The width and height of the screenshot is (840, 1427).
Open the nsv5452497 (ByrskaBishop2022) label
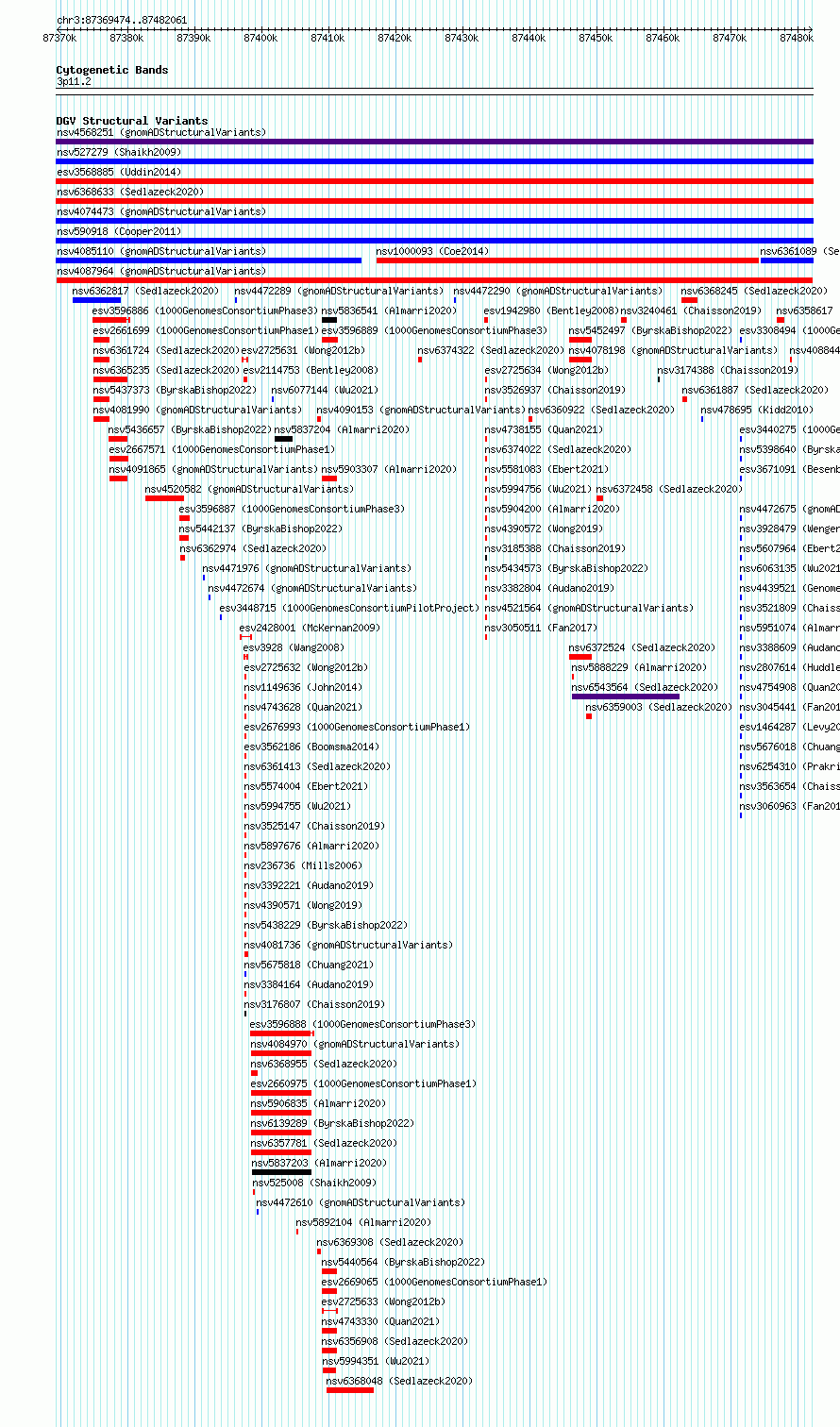coord(650,330)
